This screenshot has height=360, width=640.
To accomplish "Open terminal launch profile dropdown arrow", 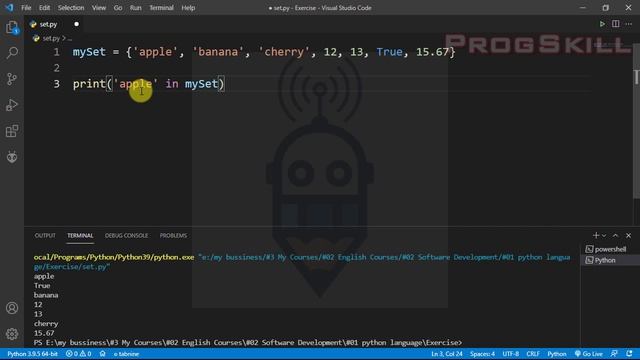I will (604, 236).
